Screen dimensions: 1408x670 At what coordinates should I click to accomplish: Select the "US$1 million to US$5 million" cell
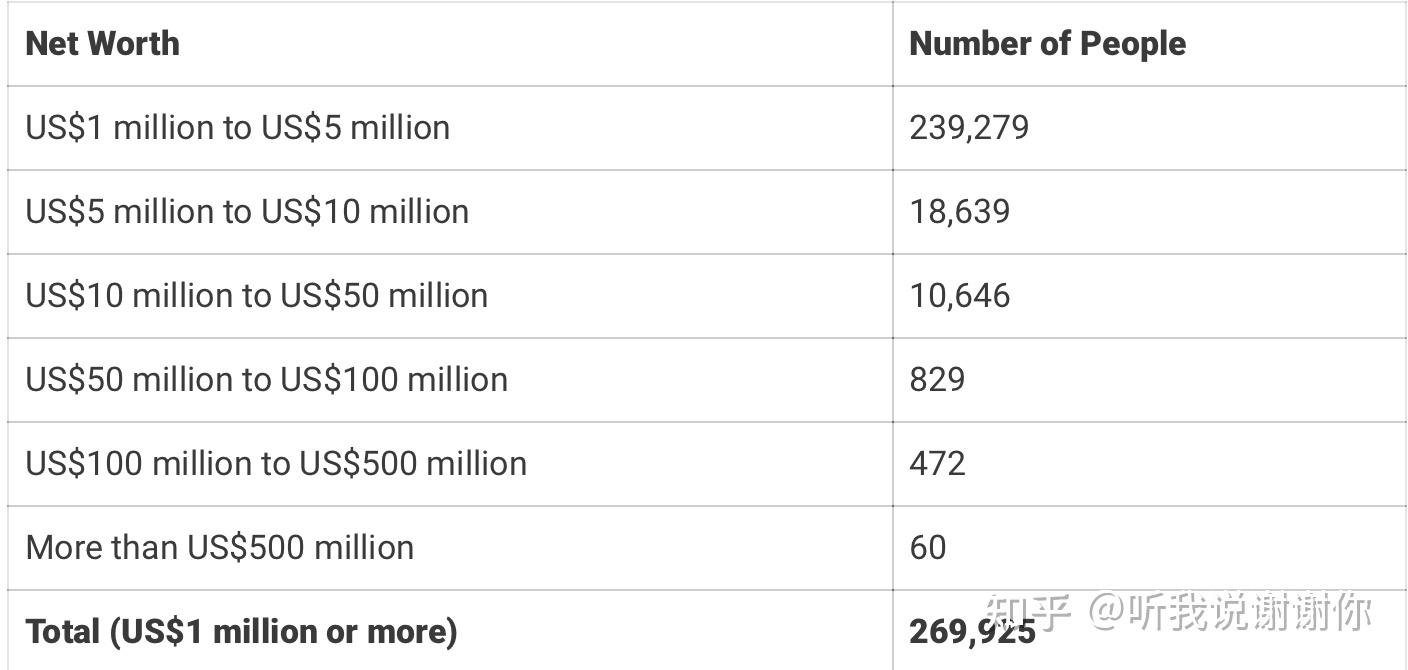[x=237, y=128]
